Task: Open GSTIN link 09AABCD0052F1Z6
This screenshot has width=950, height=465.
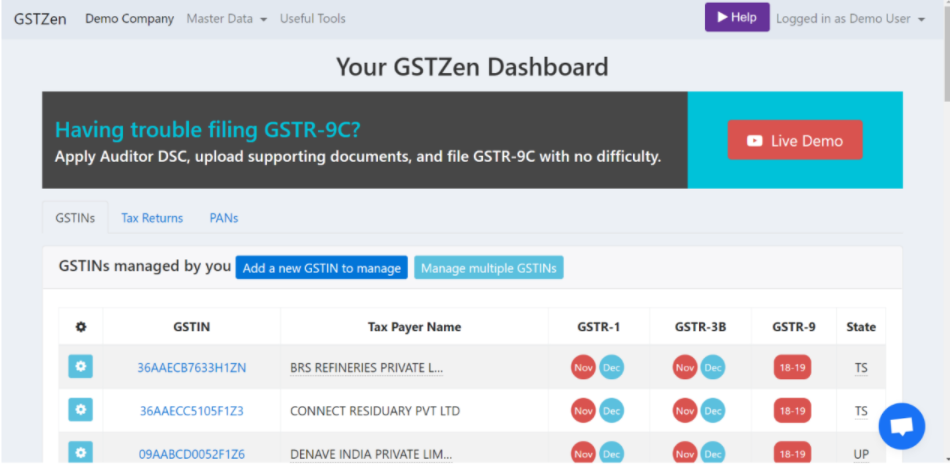Action: 192,454
